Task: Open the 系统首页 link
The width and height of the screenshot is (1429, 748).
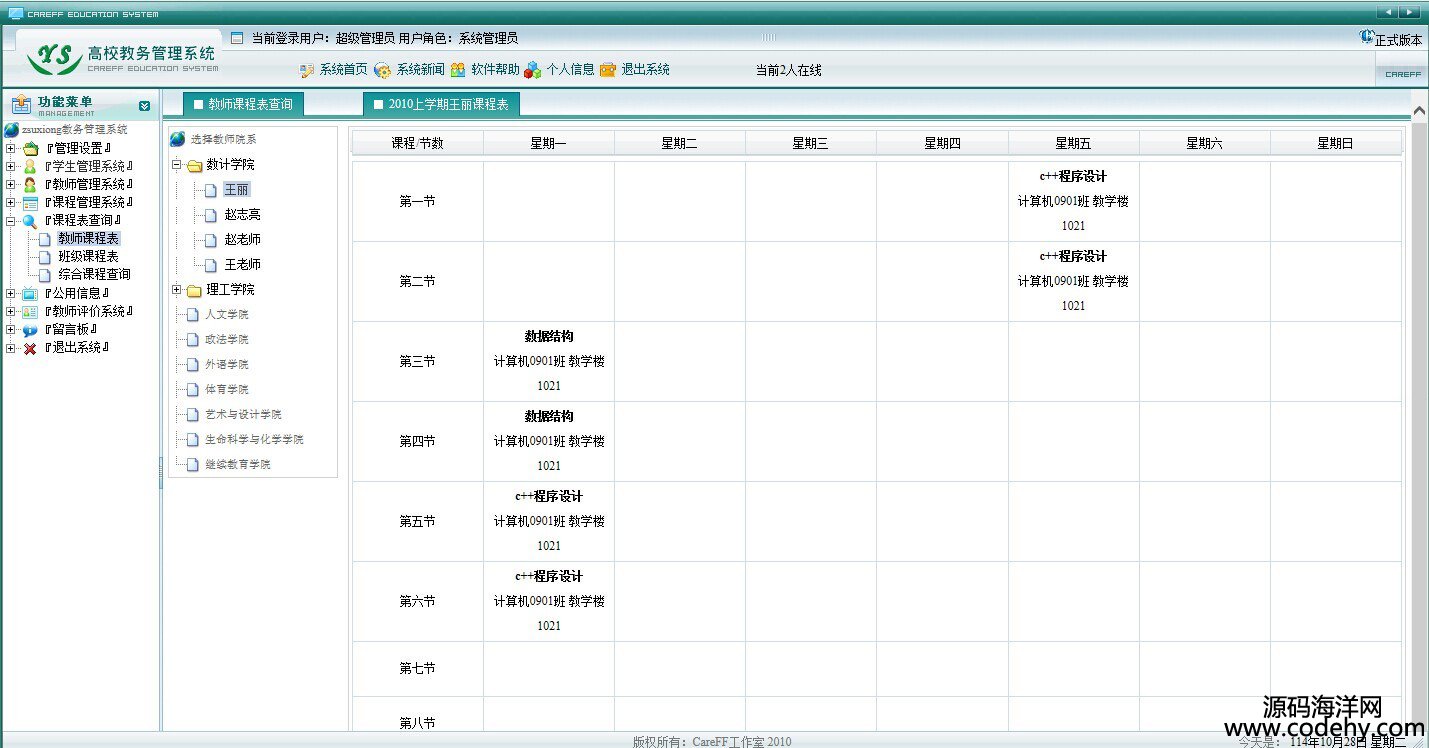Action: point(343,70)
